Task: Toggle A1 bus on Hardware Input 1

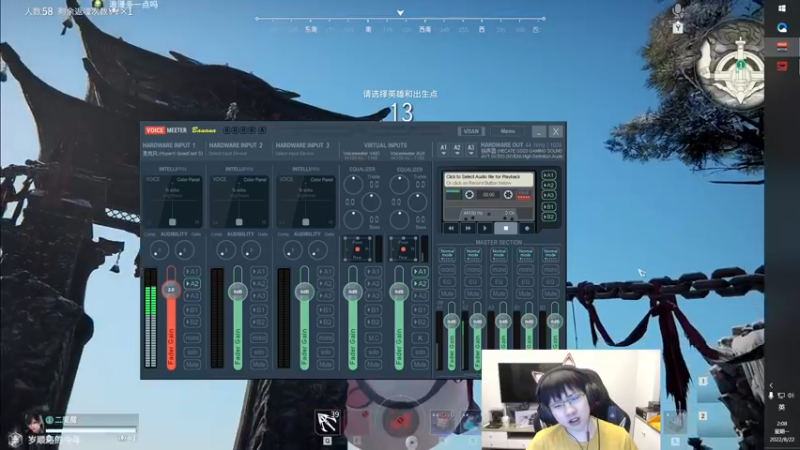Action: tap(192, 271)
